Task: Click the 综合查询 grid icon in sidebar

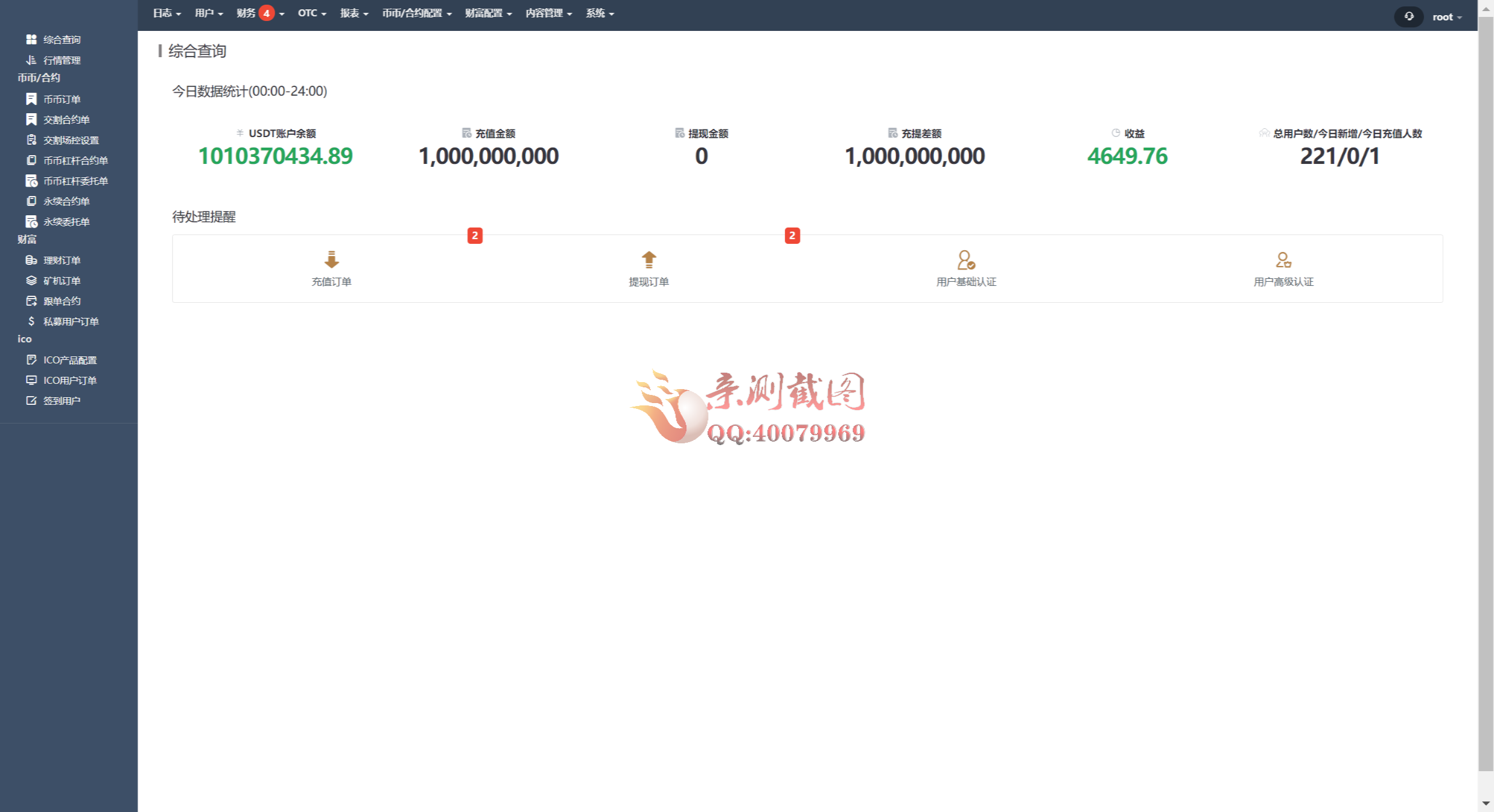Action: coord(32,39)
